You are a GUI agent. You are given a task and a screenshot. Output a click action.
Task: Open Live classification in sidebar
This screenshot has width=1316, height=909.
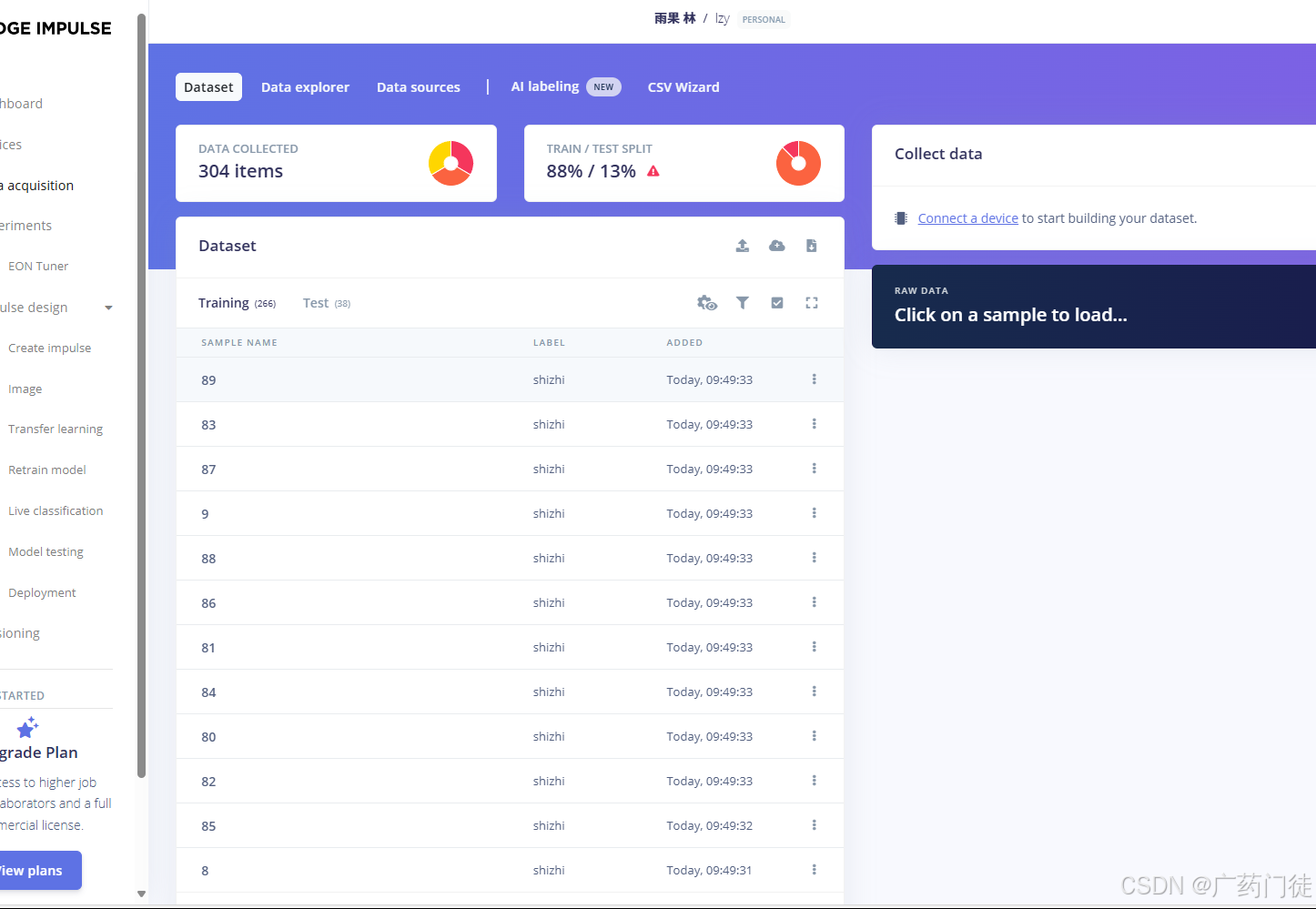pos(56,510)
